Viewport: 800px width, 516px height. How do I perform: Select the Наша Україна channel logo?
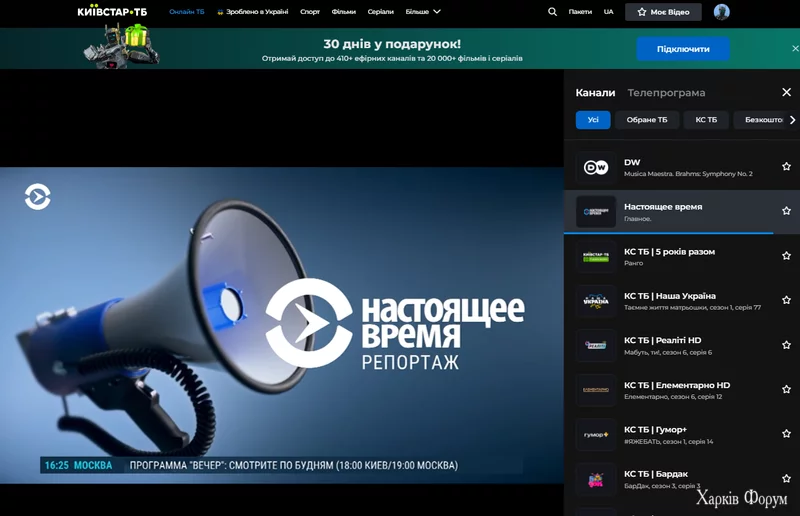pyautogui.click(x=595, y=301)
